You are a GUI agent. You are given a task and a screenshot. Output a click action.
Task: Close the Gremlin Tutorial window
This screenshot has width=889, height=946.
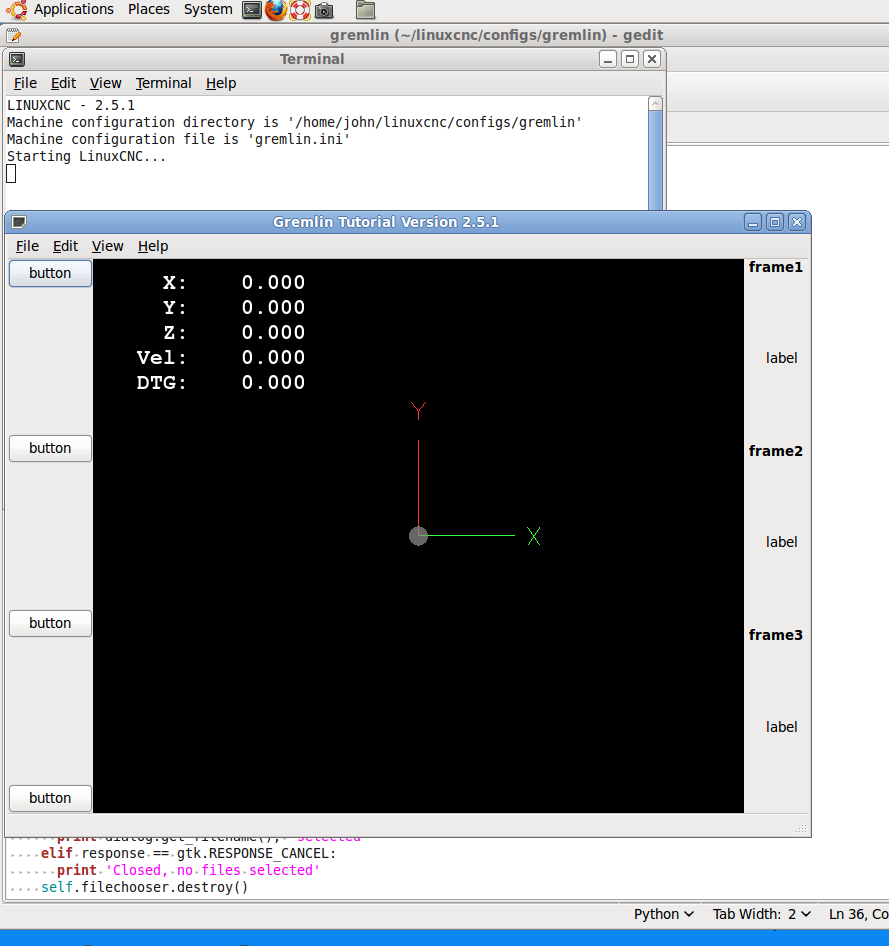797,222
